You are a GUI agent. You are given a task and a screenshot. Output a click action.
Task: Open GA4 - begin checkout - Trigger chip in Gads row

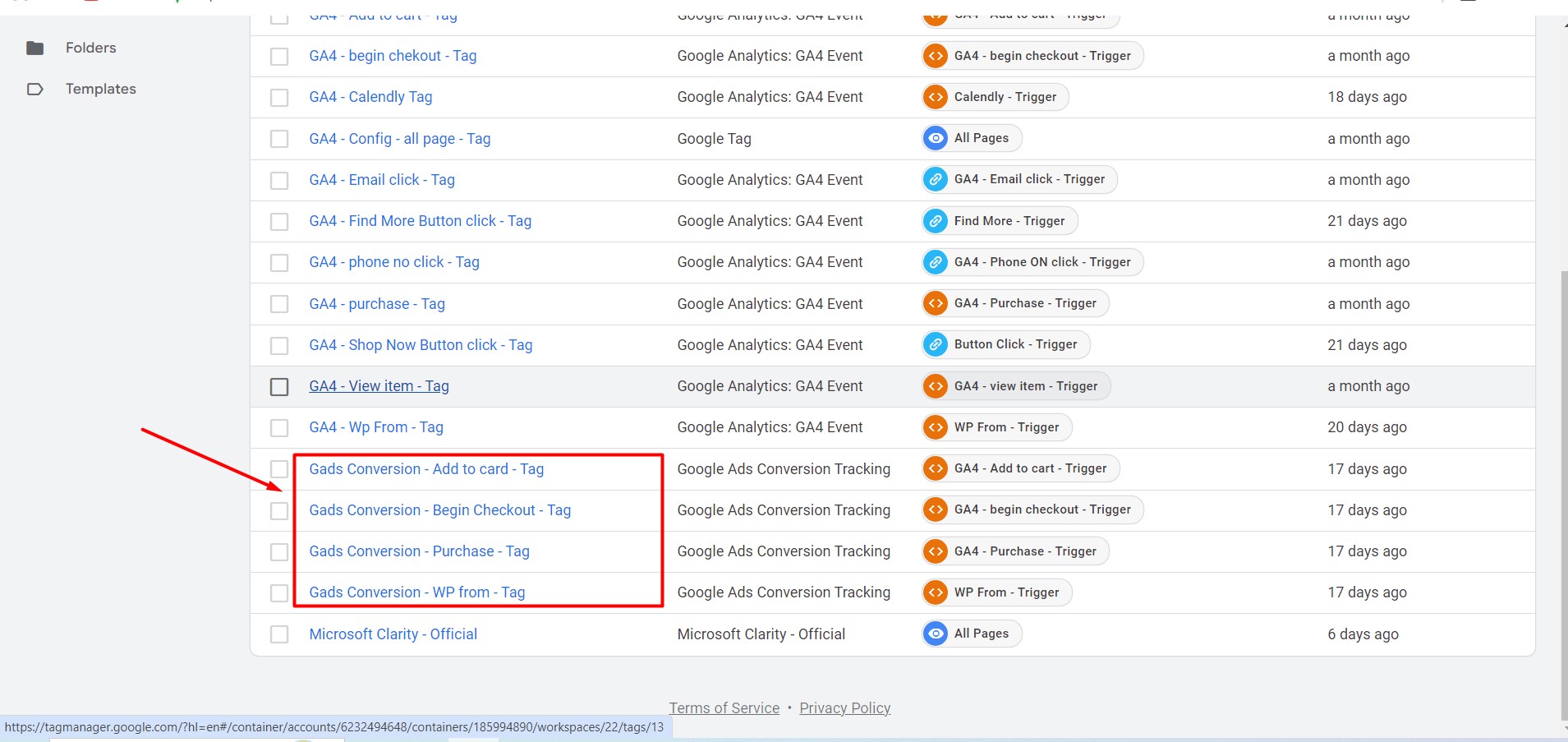click(1033, 509)
